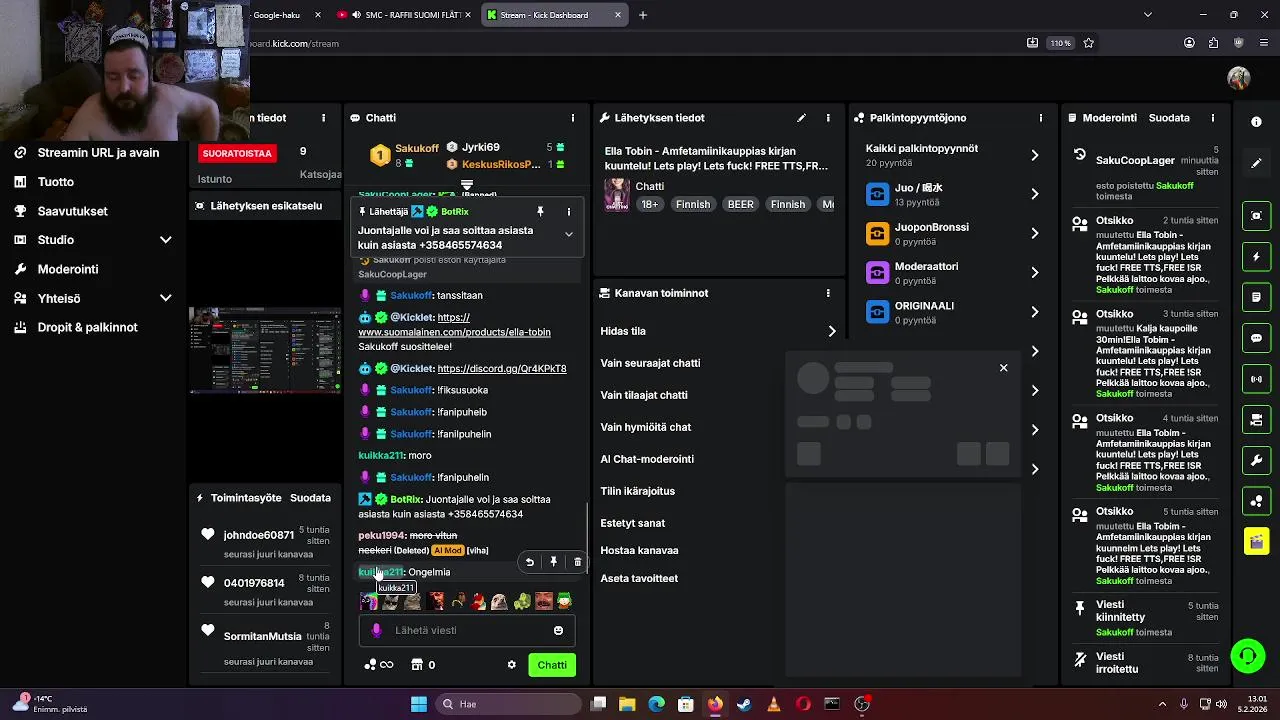Toggle the broadcast signal panel icon
Viewport: 1280px width, 720px height.
[1256, 379]
